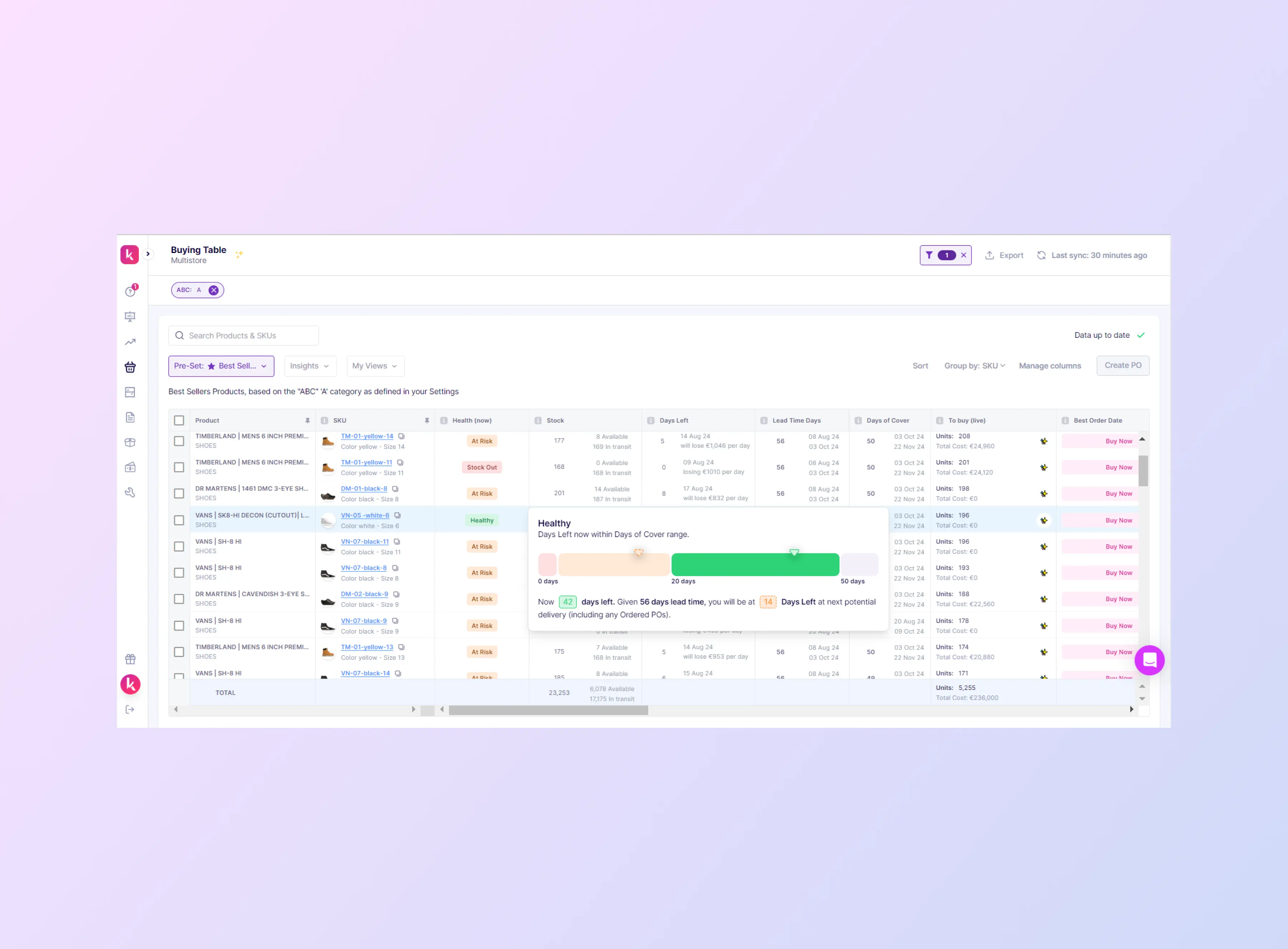1288x949 pixels.
Task: Copy SKU TM-01-yellow-14 with copy icon
Action: tap(401, 436)
